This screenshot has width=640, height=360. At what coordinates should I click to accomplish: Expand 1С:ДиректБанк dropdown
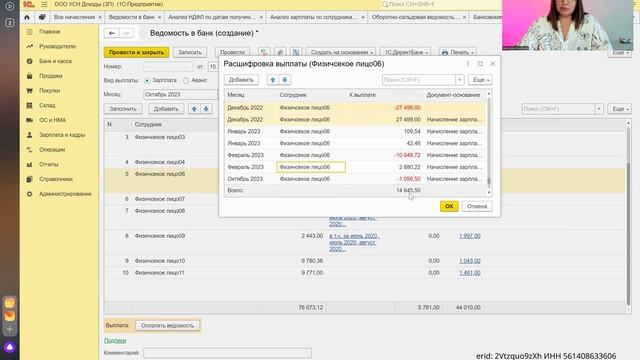pyautogui.click(x=406, y=52)
